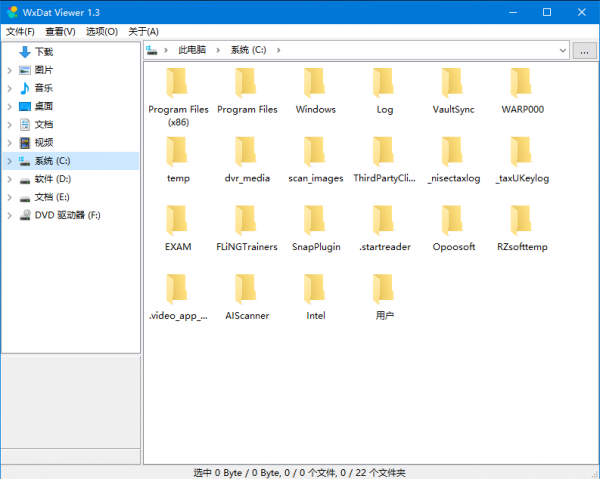Click the 用户 folder icon

(x=384, y=289)
